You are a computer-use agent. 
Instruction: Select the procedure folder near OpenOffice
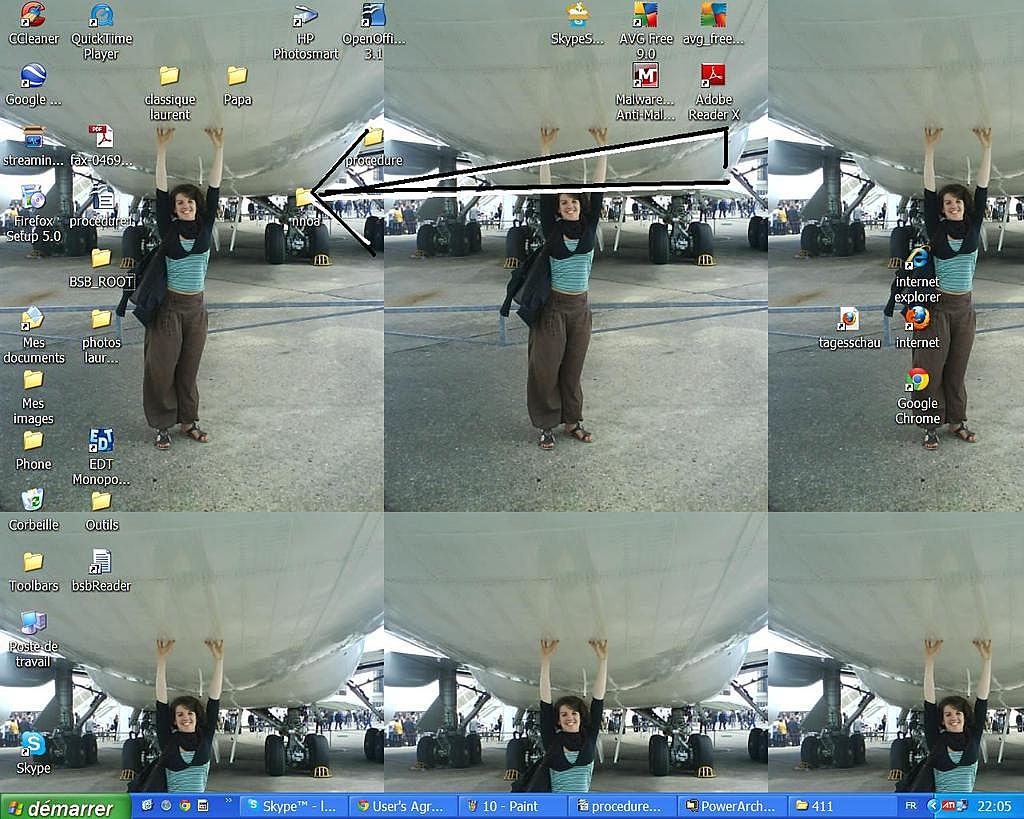pos(374,147)
